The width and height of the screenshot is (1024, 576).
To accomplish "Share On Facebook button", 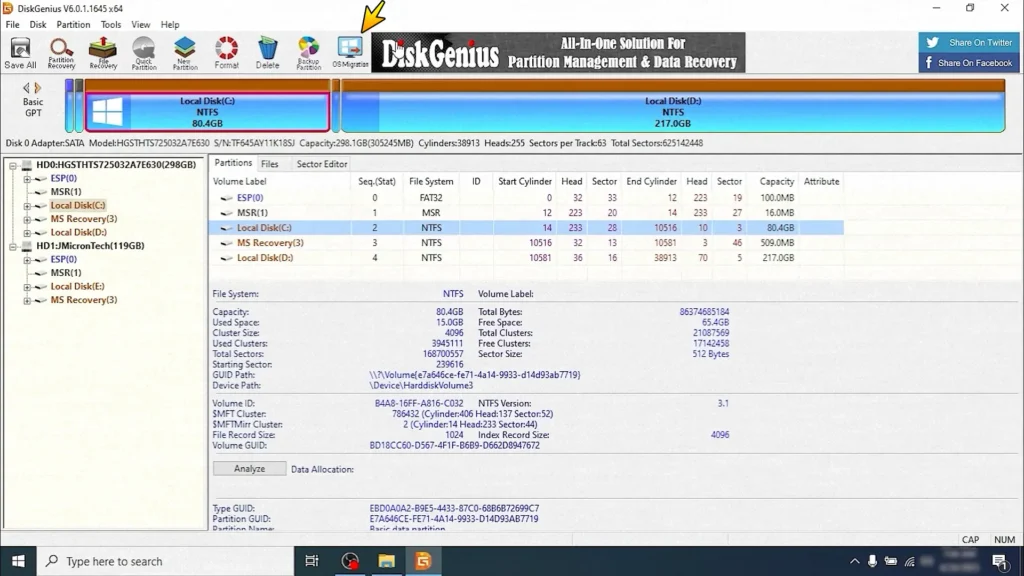I will tap(969, 63).
